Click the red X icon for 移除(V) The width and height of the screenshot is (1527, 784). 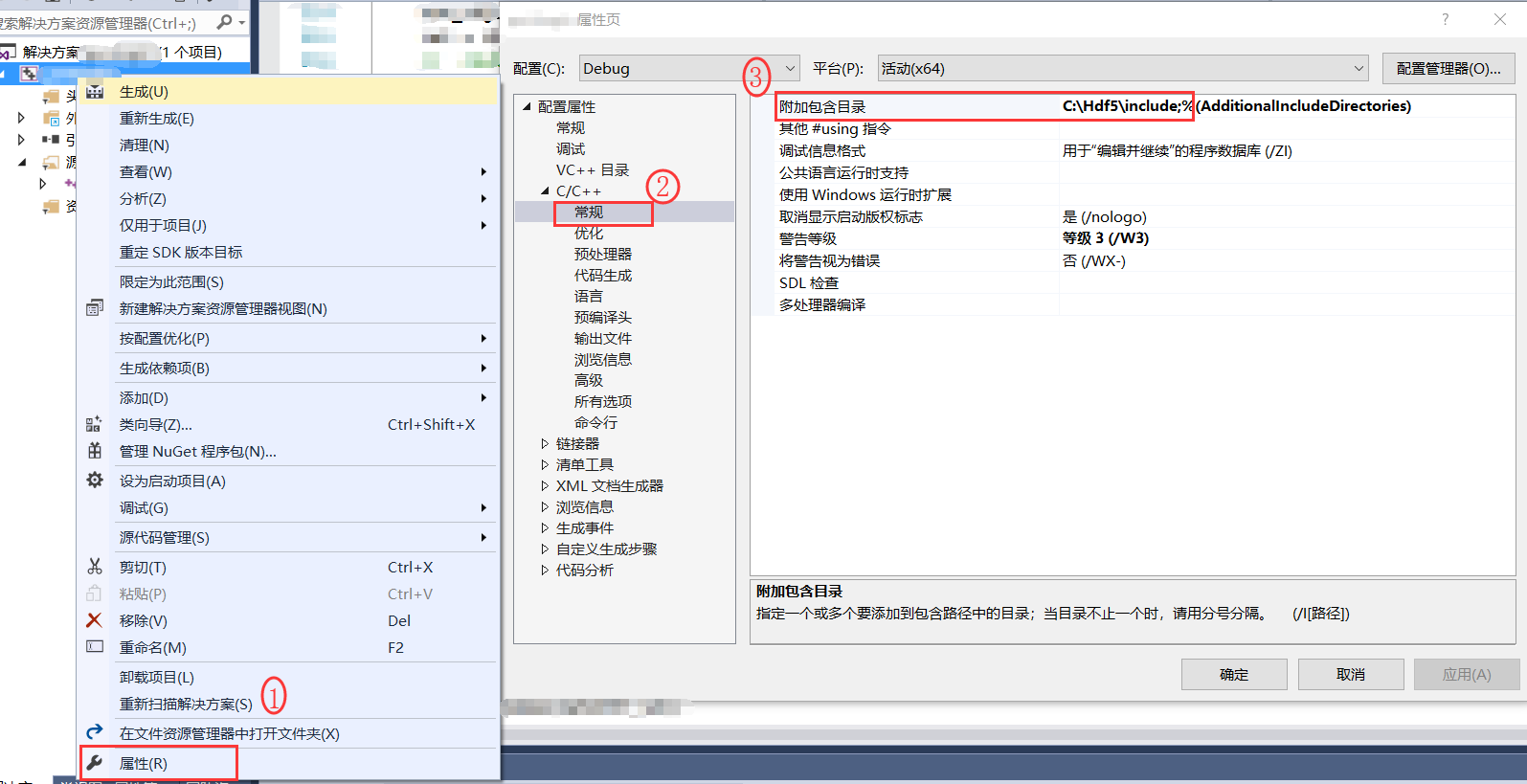point(95,620)
